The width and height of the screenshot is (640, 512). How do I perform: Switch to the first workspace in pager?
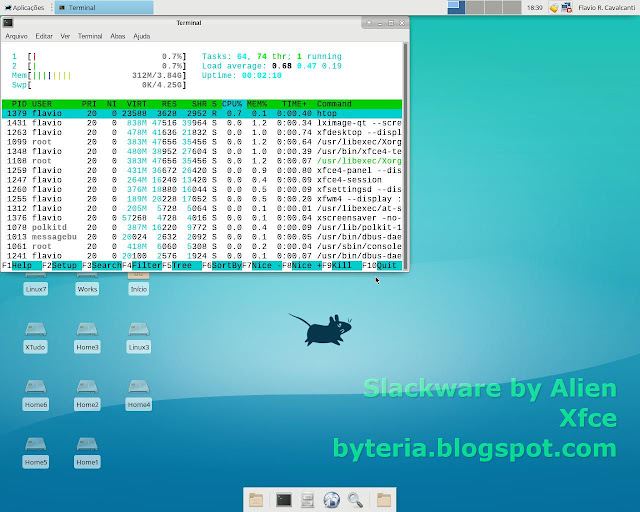456,7
